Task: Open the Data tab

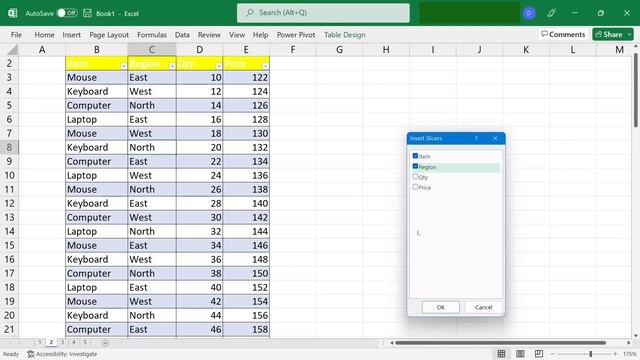Action: (182, 35)
